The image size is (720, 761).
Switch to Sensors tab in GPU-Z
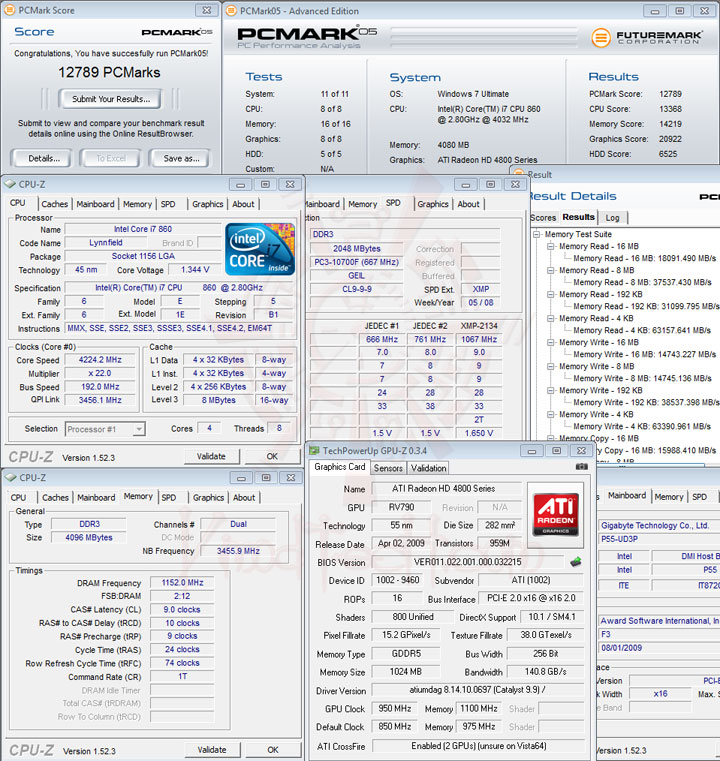pos(388,468)
